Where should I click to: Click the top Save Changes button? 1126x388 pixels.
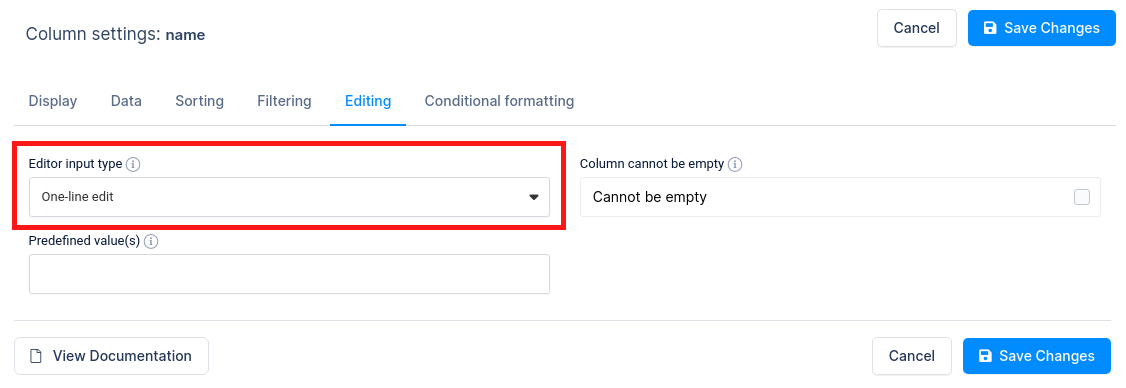(x=1041, y=28)
